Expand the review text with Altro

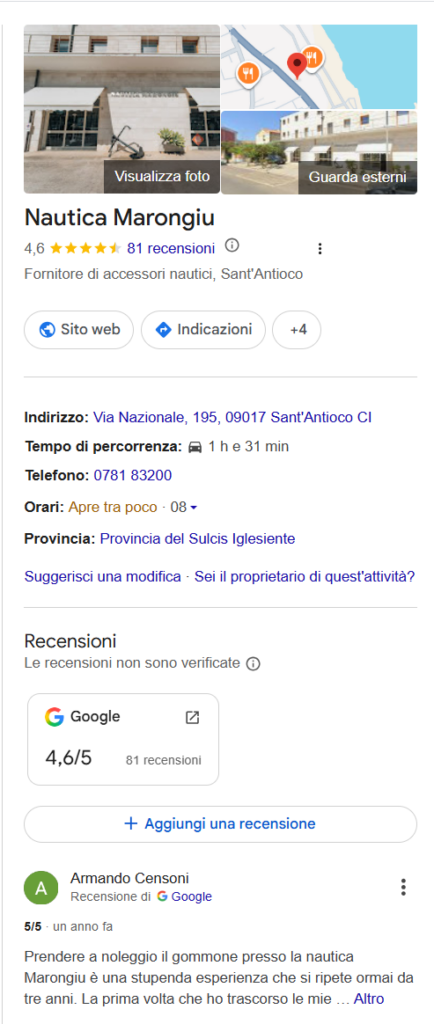click(369, 999)
